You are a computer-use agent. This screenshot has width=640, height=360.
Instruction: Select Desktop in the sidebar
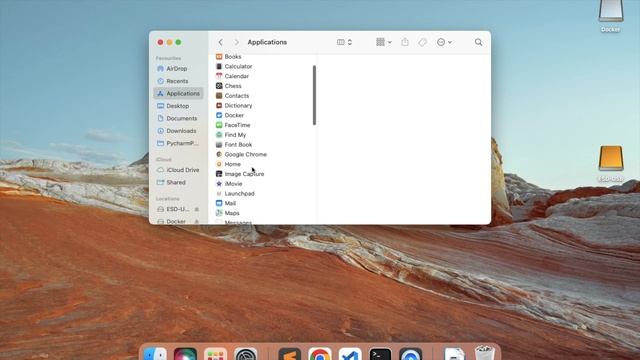[x=178, y=106]
